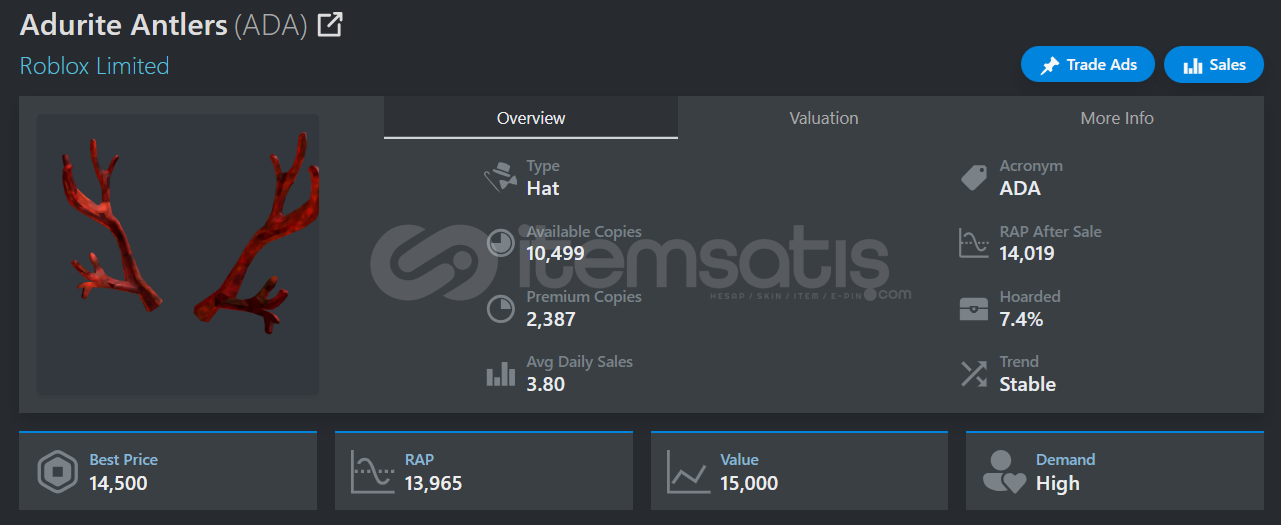The height and width of the screenshot is (525, 1281).
Task: Click the Hoarded value 7.4%
Action: pos(1022,319)
